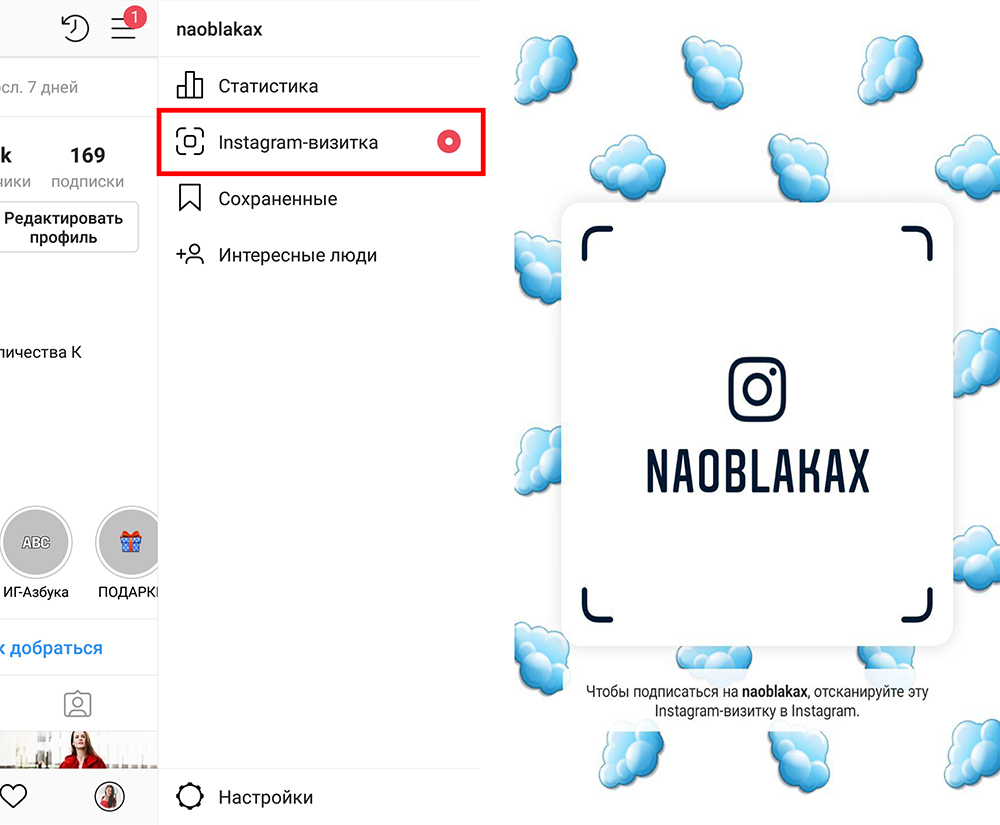Follow the 'добраться' blue link
Screen dimensions: 1000x825
(x=56, y=648)
